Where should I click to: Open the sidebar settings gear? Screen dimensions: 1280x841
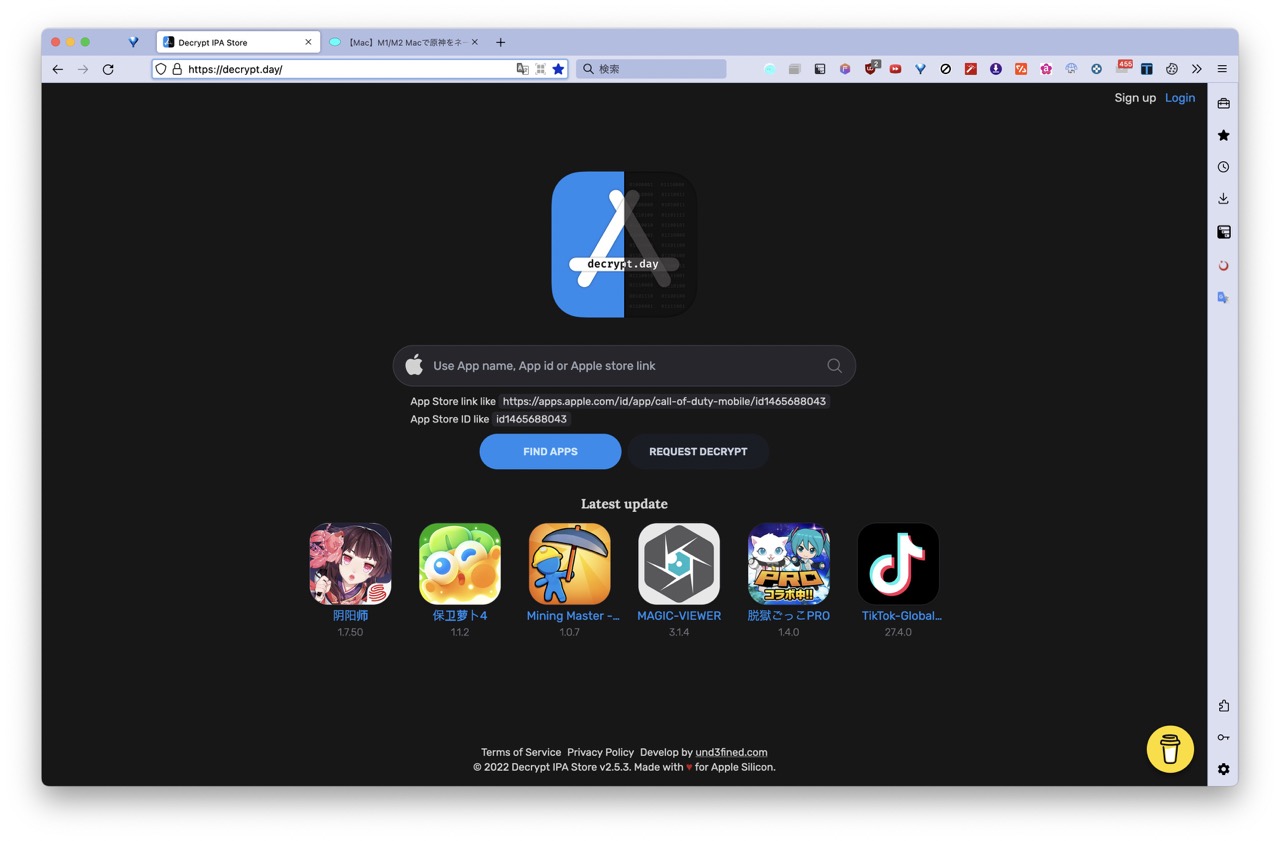(1223, 769)
